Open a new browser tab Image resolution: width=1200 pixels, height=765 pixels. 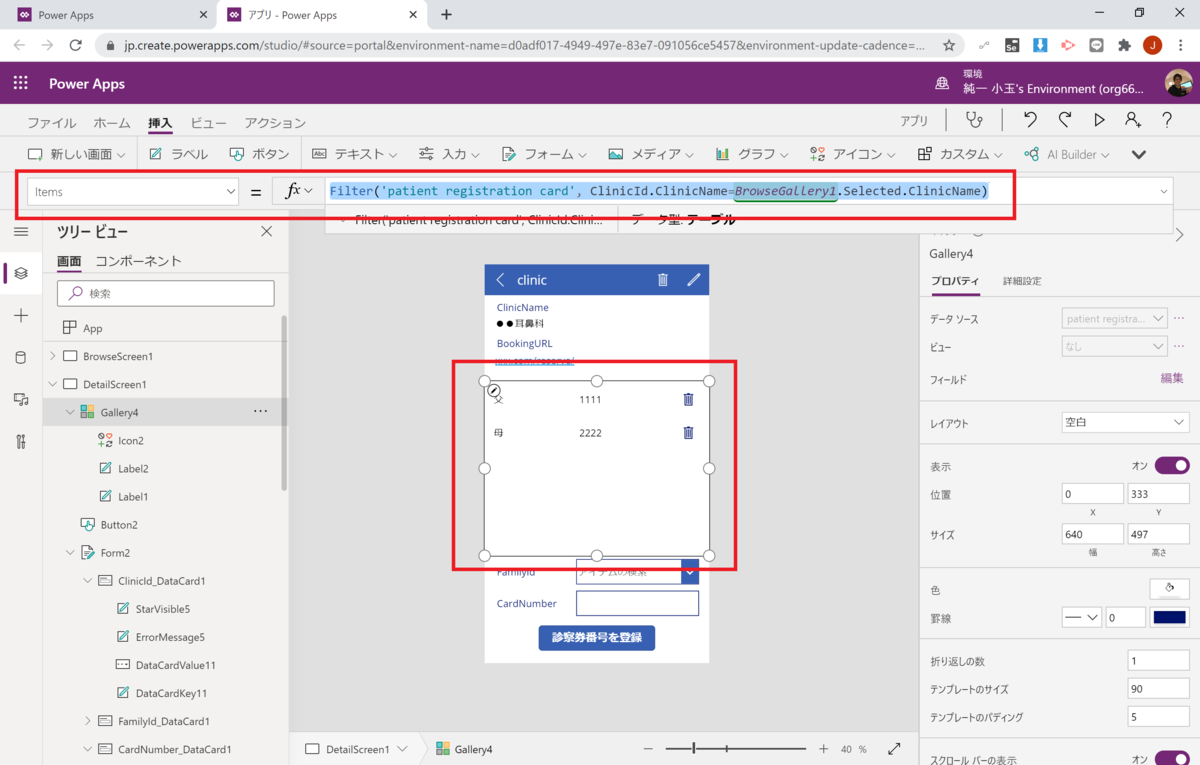click(446, 15)
